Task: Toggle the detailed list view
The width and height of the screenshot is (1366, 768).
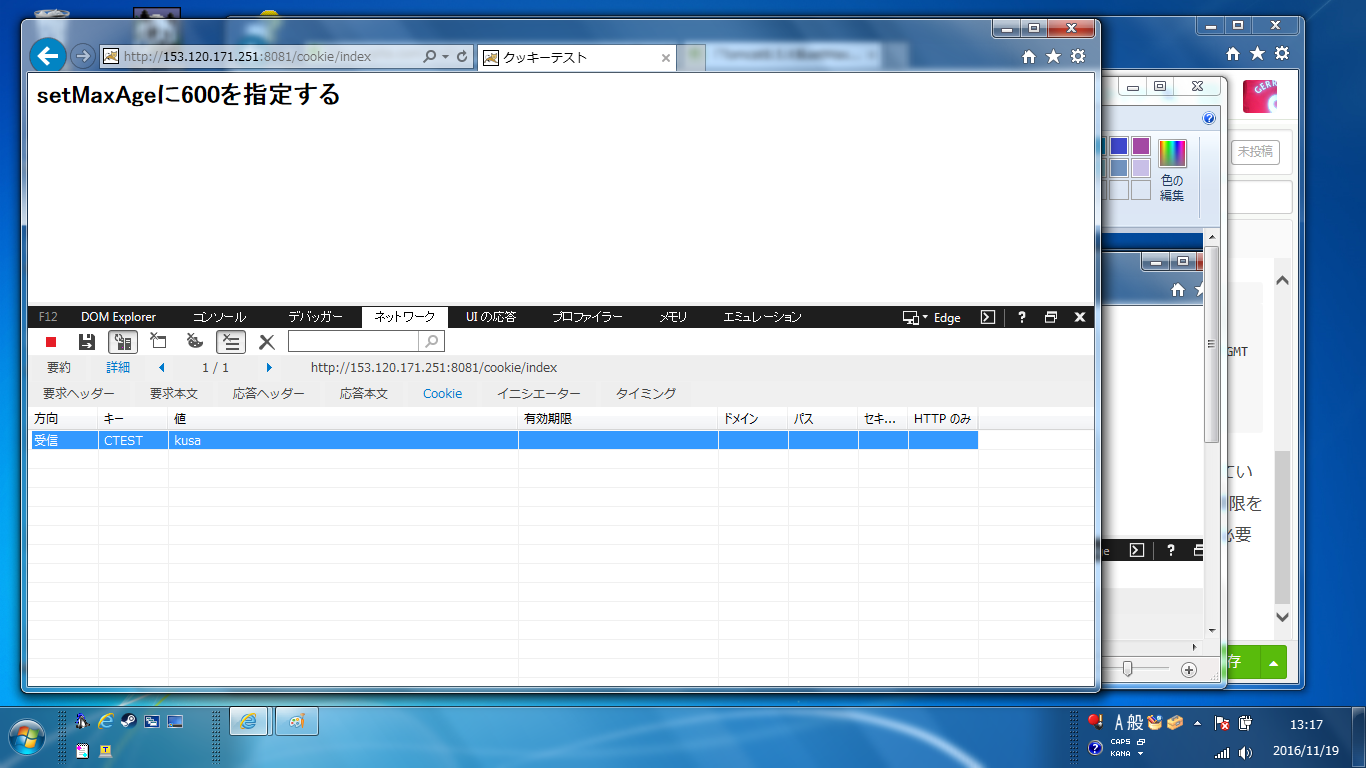Action: [x=231, y=341]
